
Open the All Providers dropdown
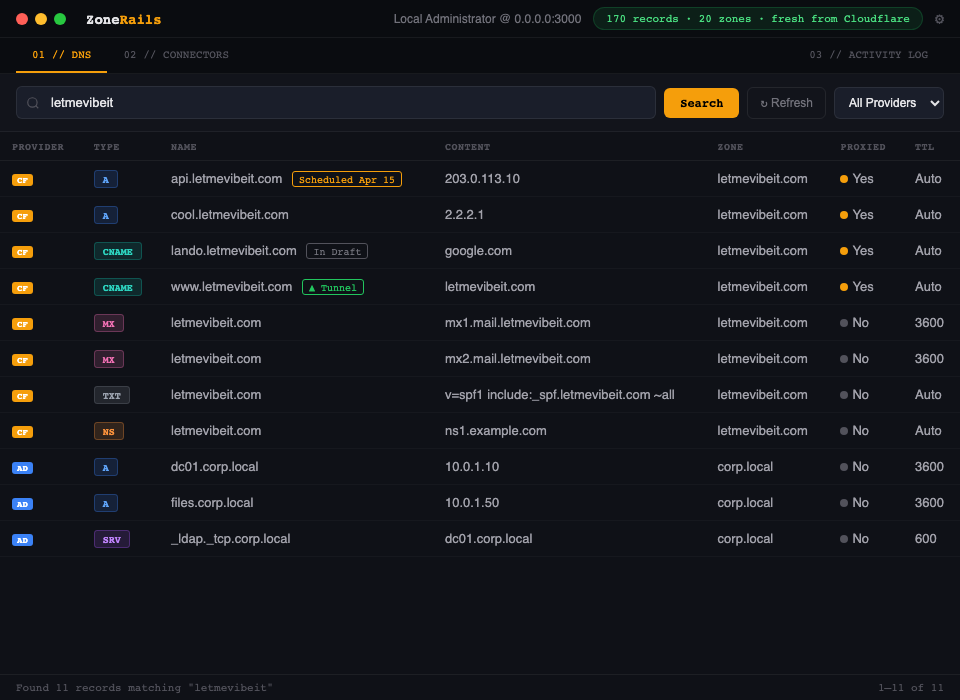tap(888, 103)
